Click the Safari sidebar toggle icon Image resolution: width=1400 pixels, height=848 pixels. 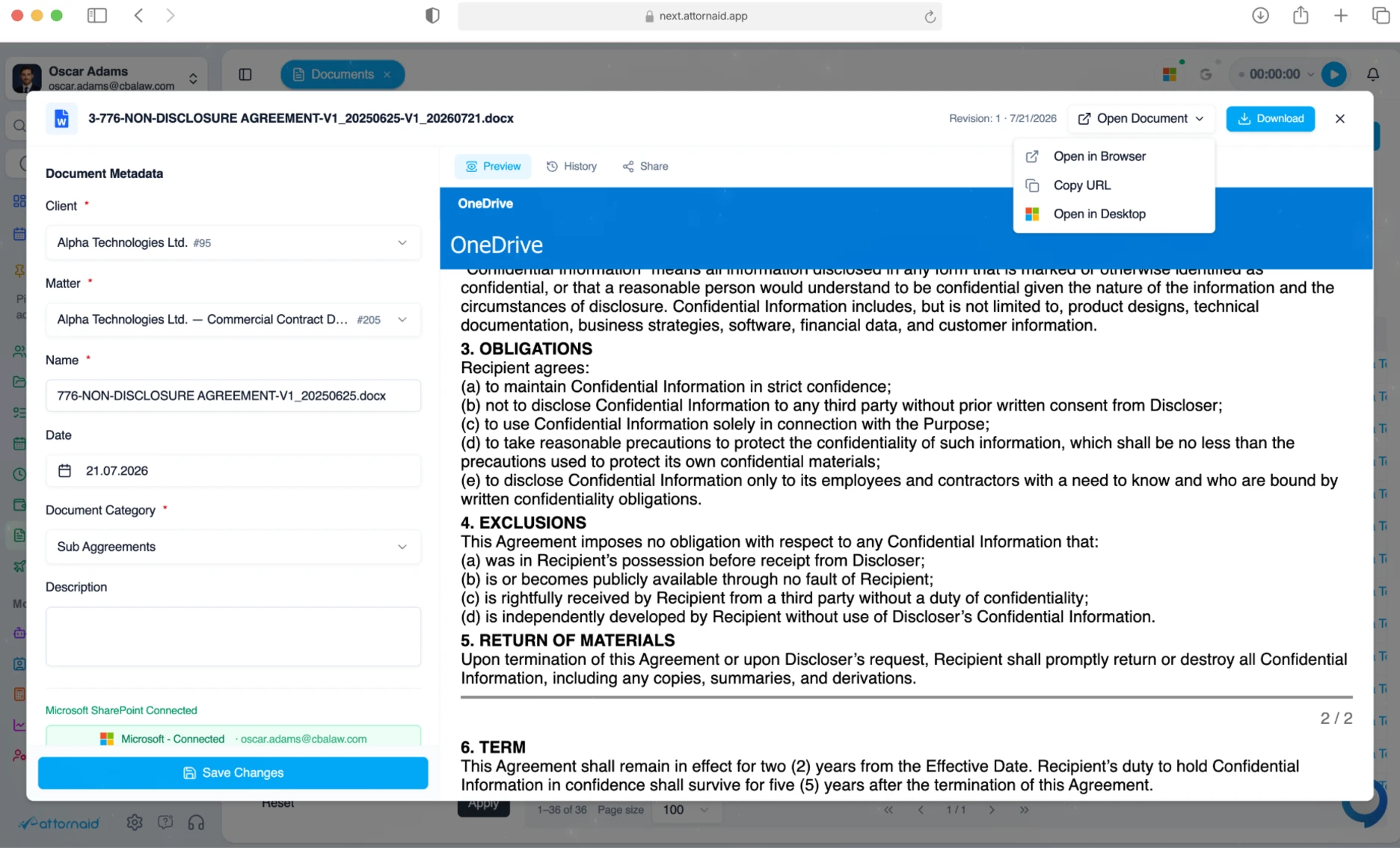coord(97,16)
